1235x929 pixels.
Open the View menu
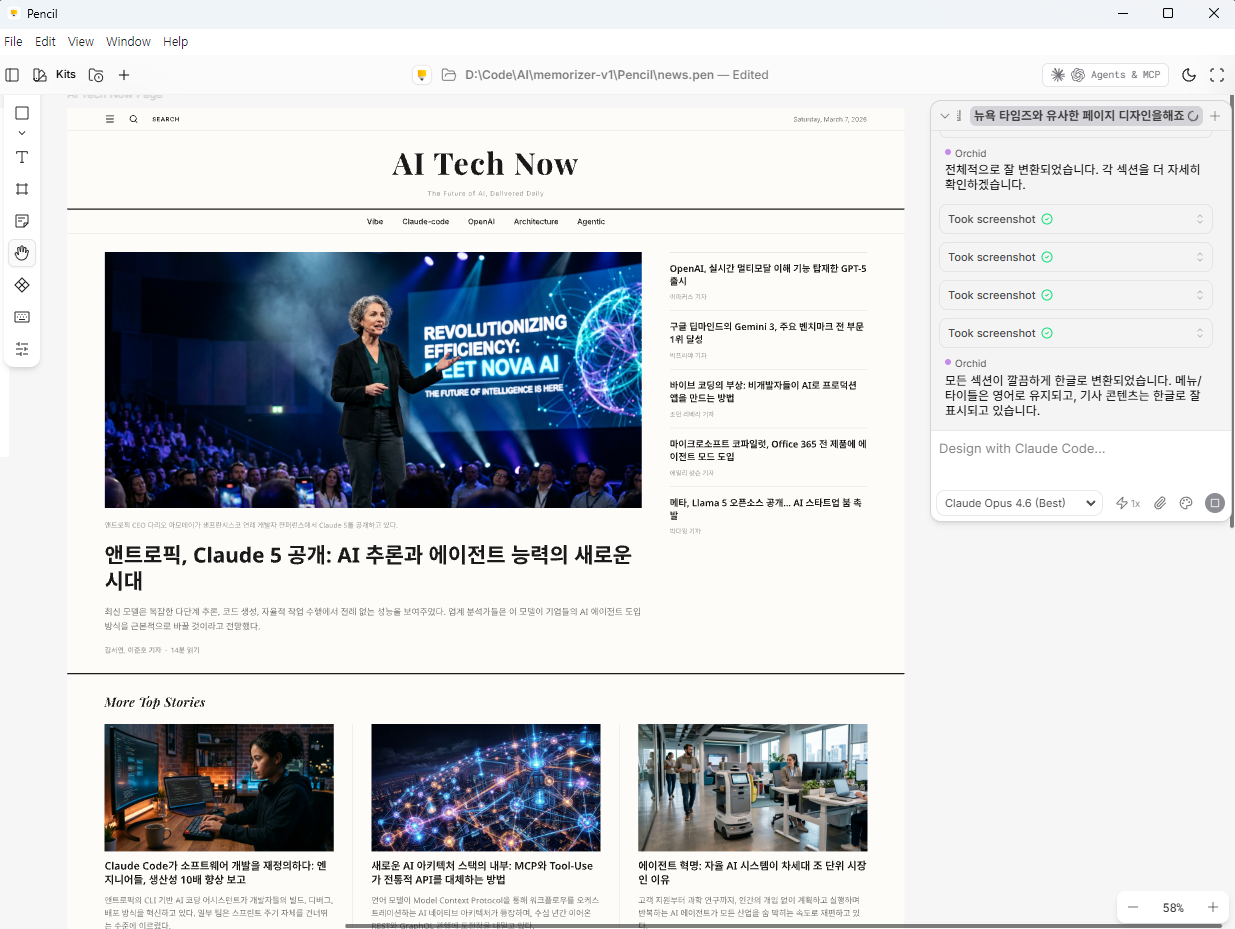pos(81,42)
